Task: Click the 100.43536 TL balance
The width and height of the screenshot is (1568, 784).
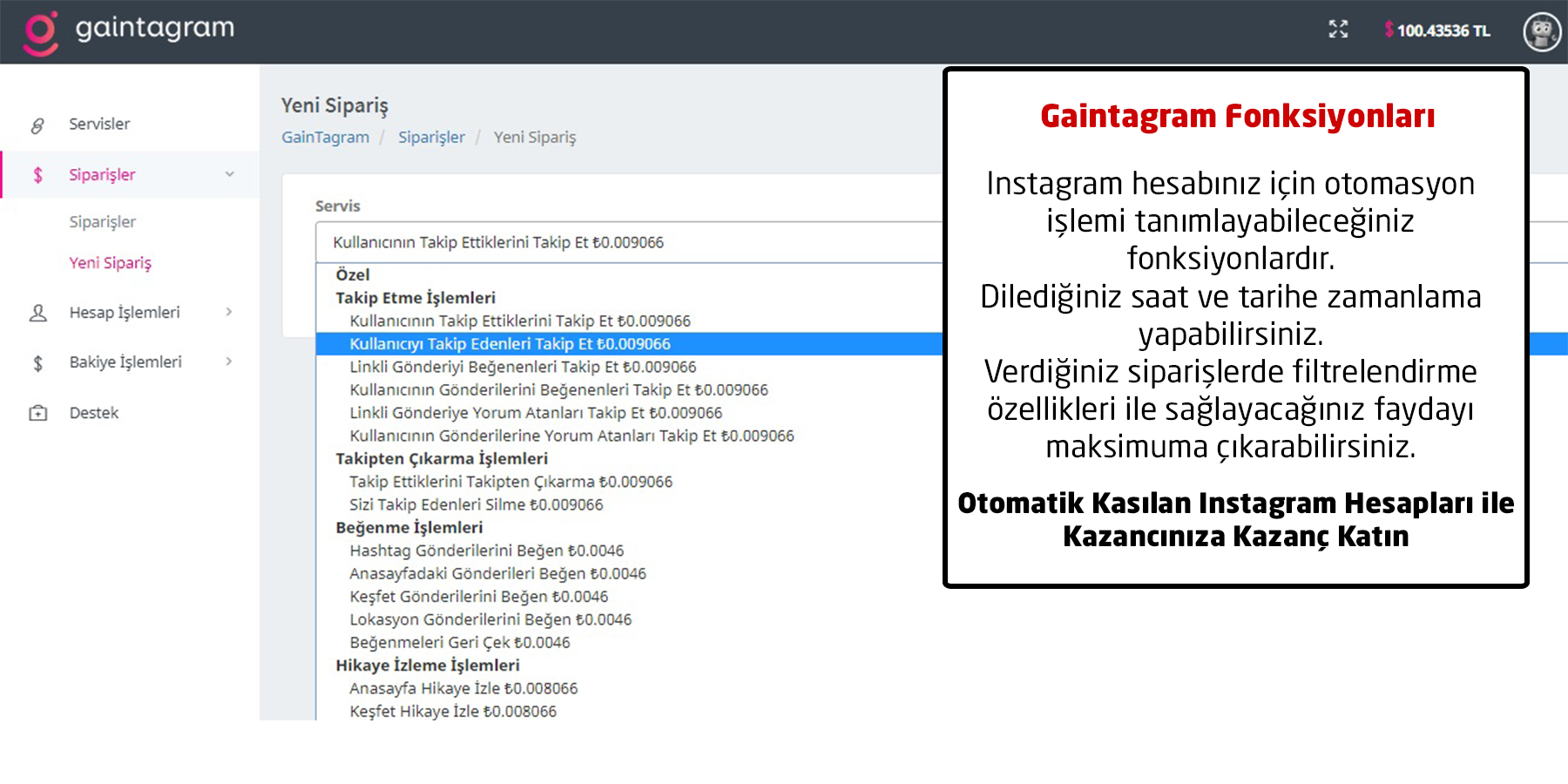Action: click(x=1443, y=30)
